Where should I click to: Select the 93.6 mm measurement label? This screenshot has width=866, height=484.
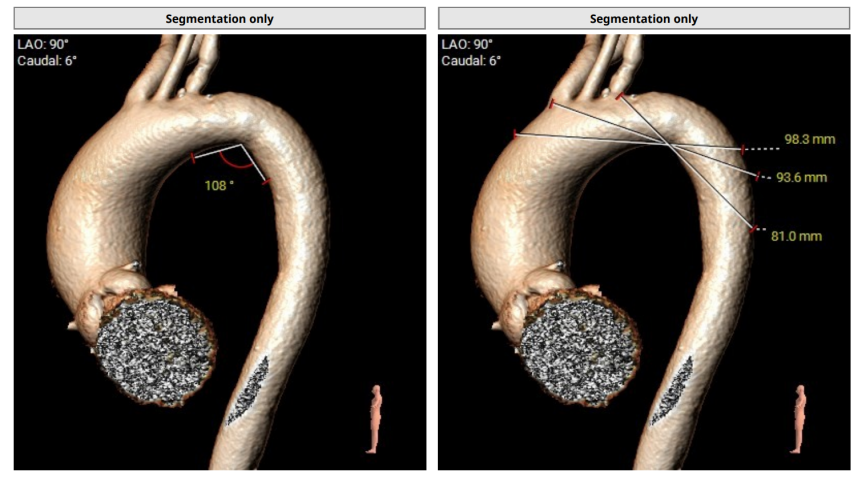[801, 177]
